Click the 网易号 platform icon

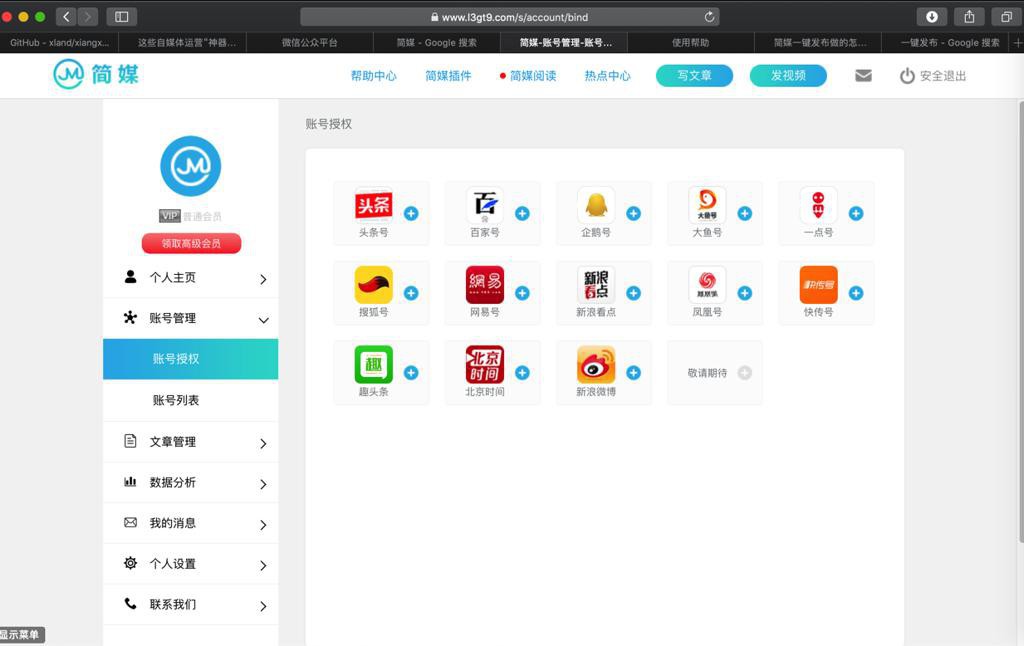pyautogui.click(x=485, y=285)
